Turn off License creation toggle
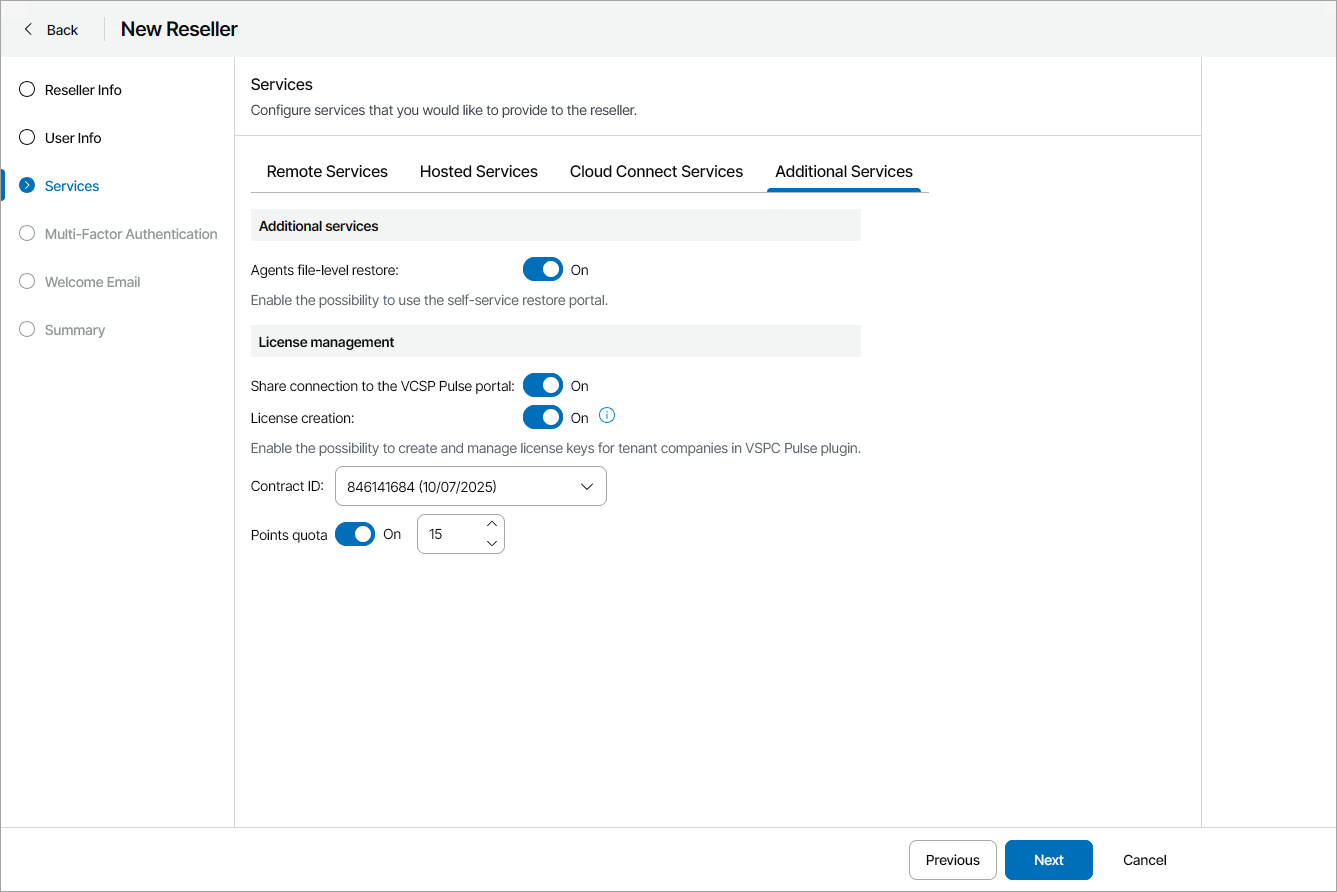Screen dimensions: 1337x892 click(x=543, y=417)
